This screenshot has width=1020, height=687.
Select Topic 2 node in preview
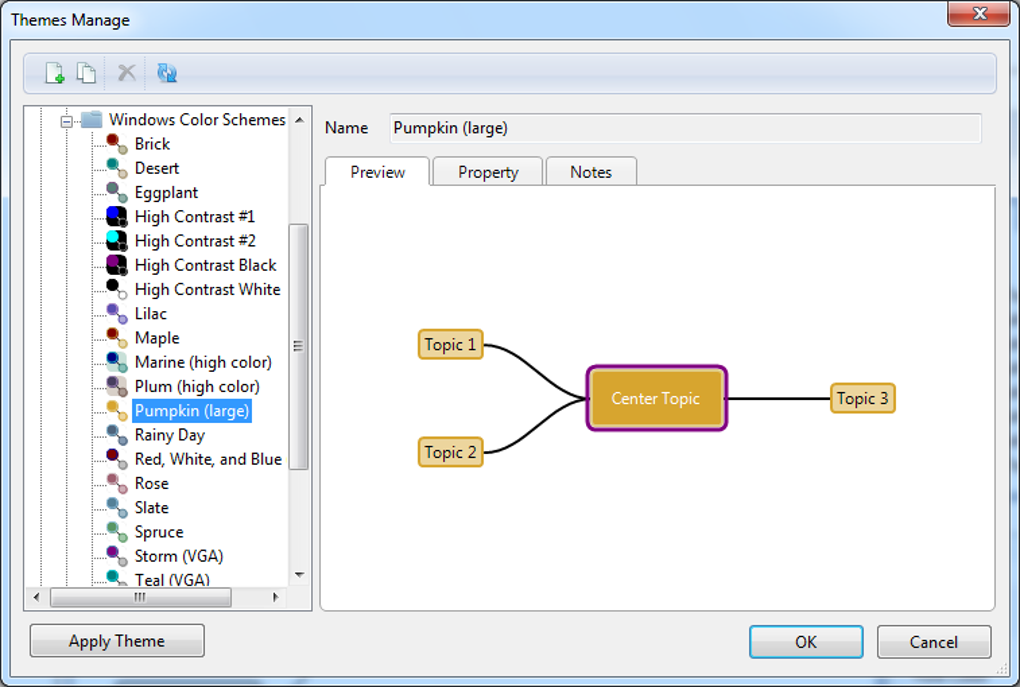click(x=450, y=452)
